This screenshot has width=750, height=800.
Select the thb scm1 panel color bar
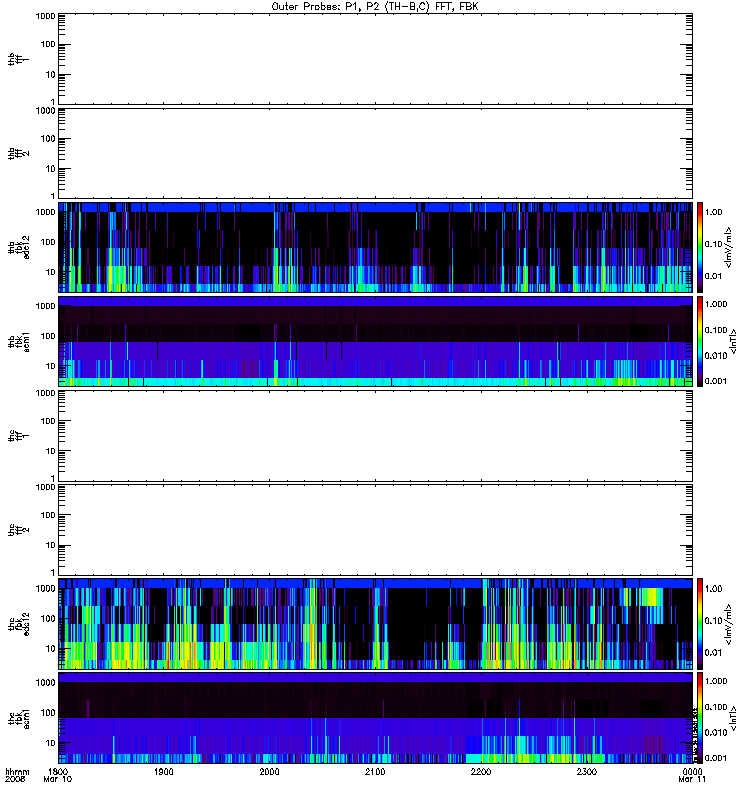tap(700, 341)
